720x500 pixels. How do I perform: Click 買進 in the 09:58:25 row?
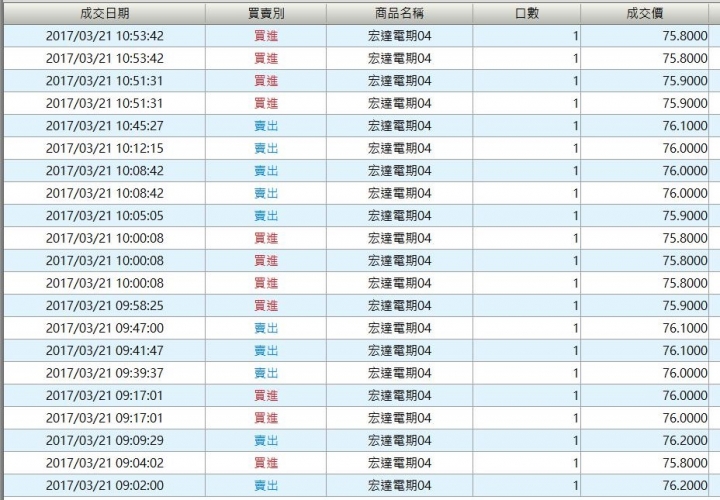[x=266, y=306]
